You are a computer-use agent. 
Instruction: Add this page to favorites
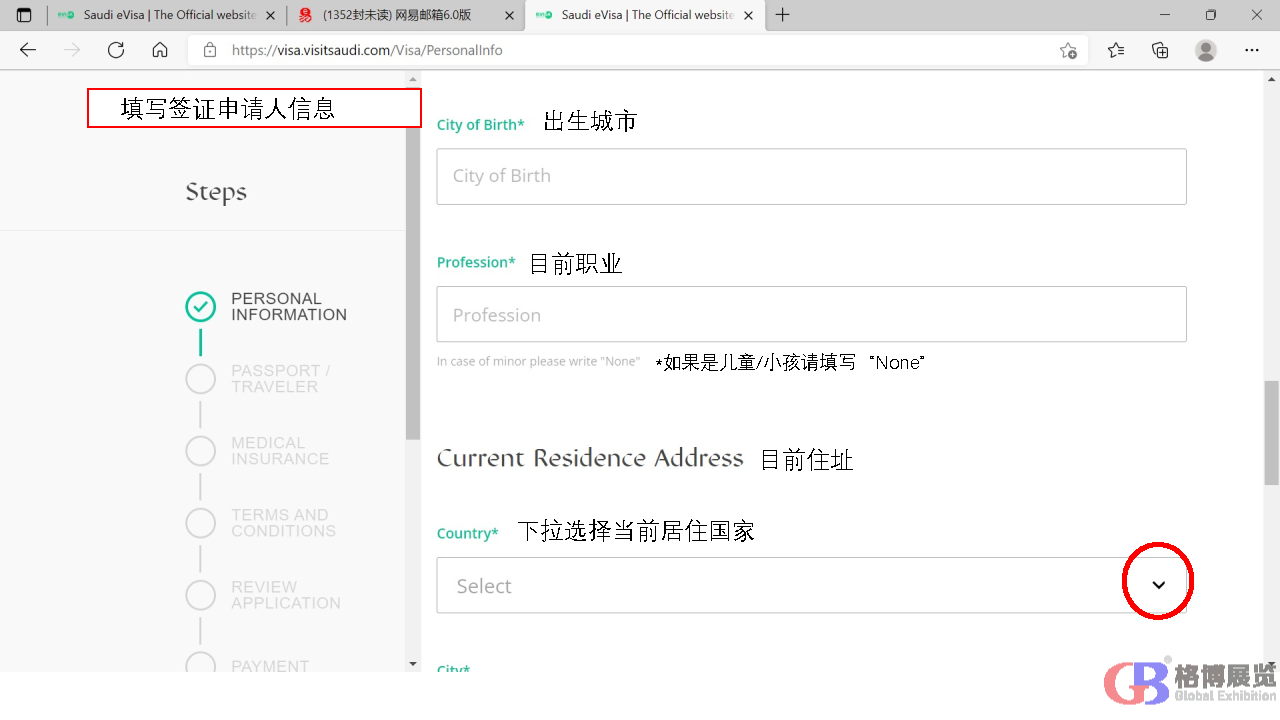pos(1068,50)
